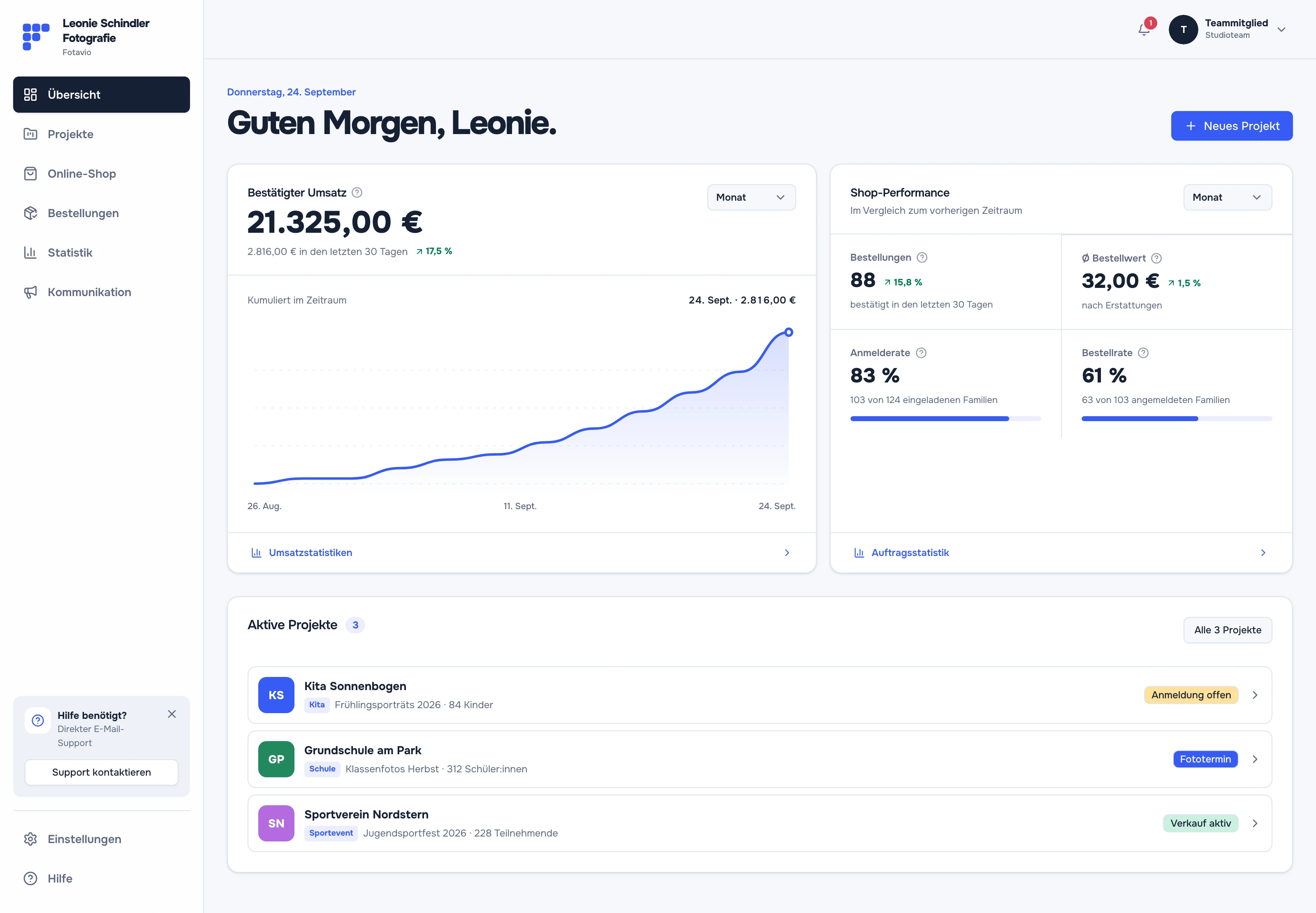Click the KS project avatar
Screen dimensions: 1316x913
[276, 695]
